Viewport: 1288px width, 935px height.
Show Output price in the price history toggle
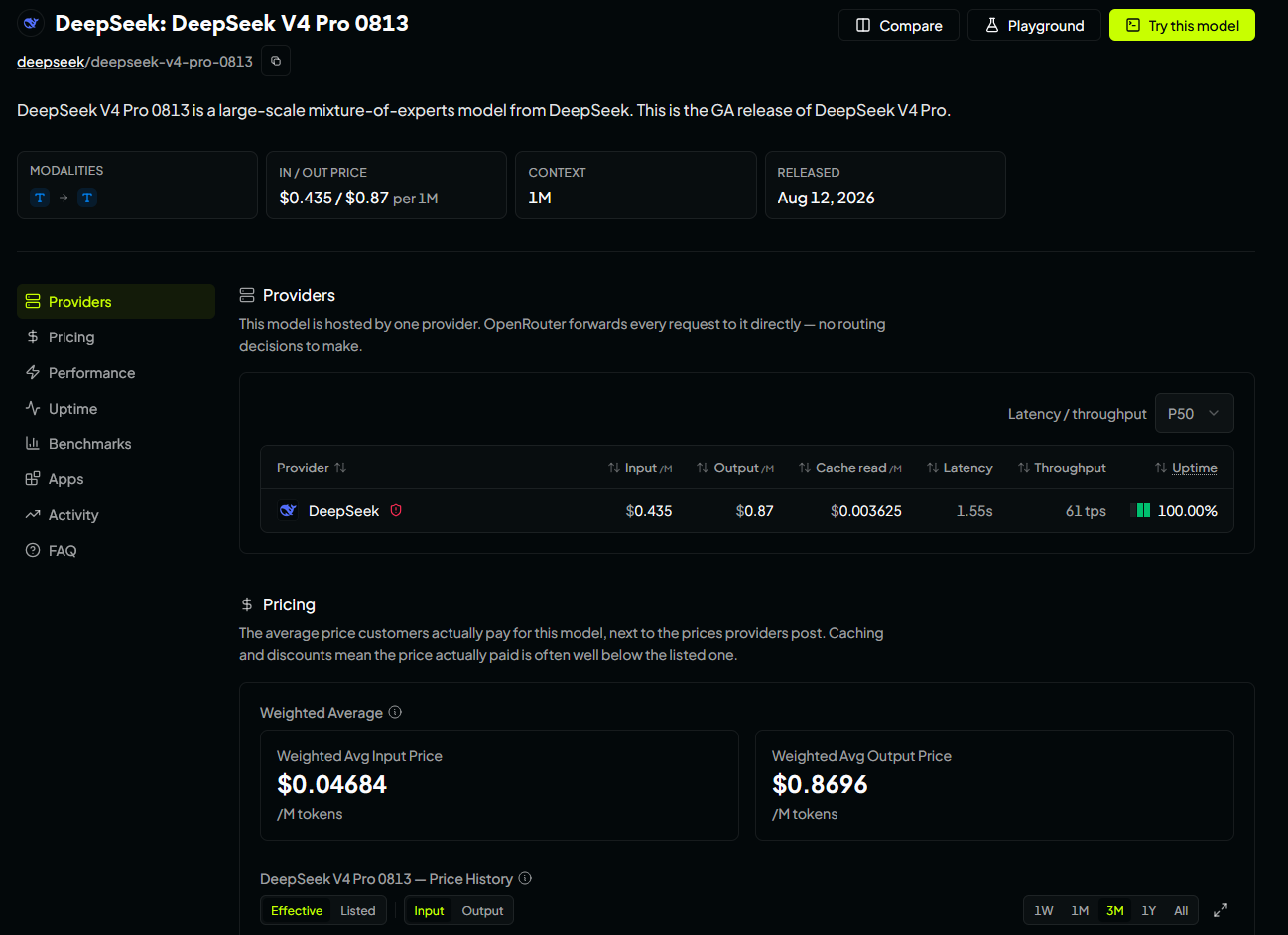tap(482, 910)
